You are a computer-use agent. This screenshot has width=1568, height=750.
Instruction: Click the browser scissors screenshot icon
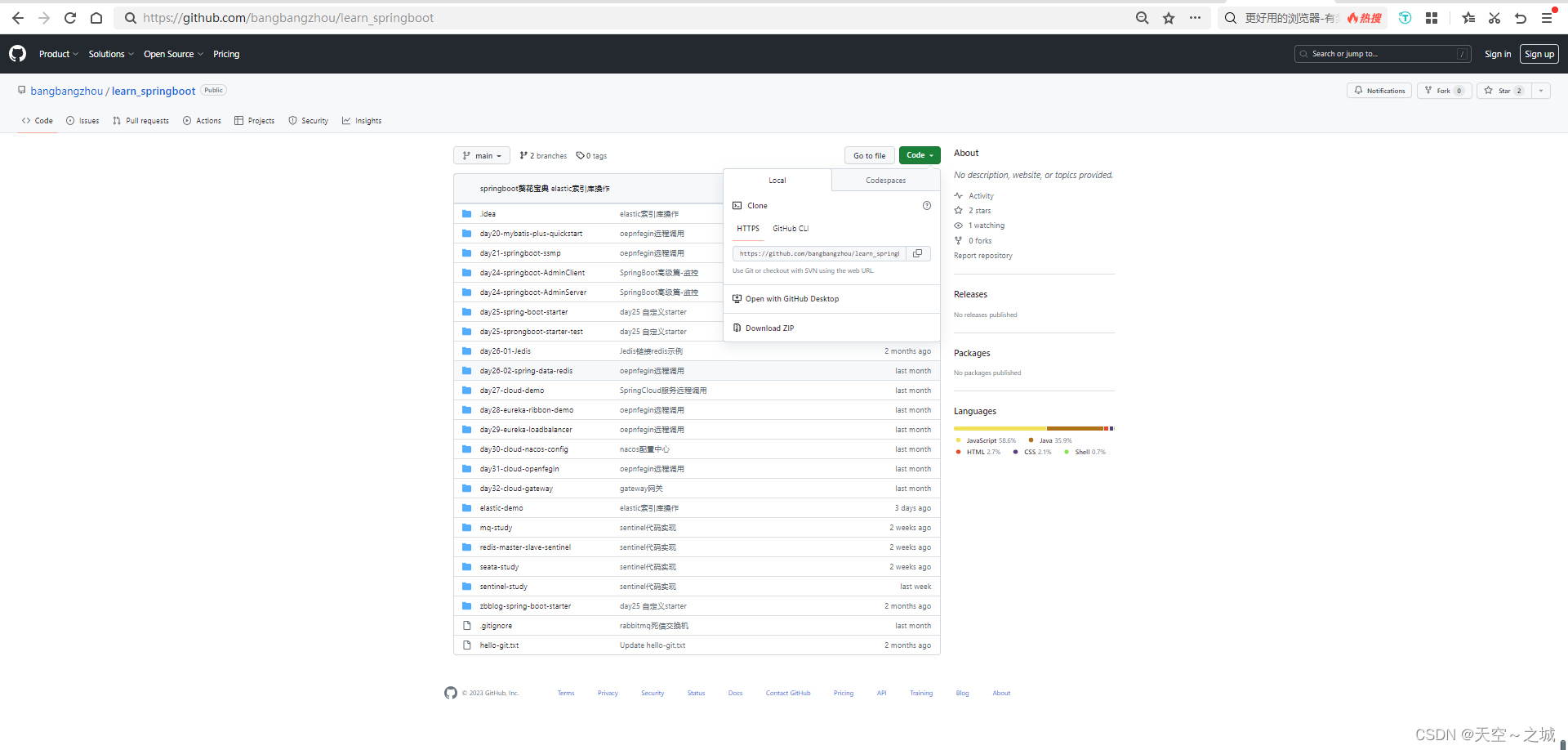pos(1494,18)
